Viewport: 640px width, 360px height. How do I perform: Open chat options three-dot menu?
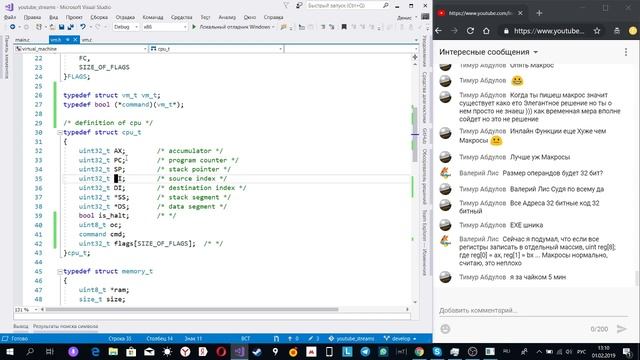(626, 52)
